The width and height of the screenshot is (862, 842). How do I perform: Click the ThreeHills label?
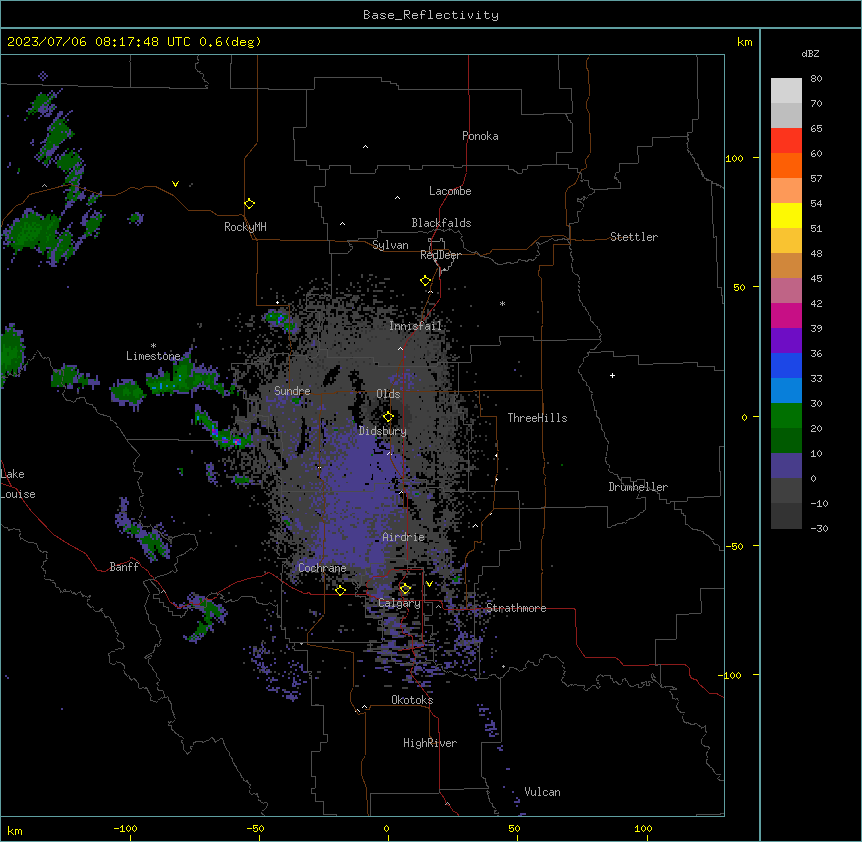(537, 418)
